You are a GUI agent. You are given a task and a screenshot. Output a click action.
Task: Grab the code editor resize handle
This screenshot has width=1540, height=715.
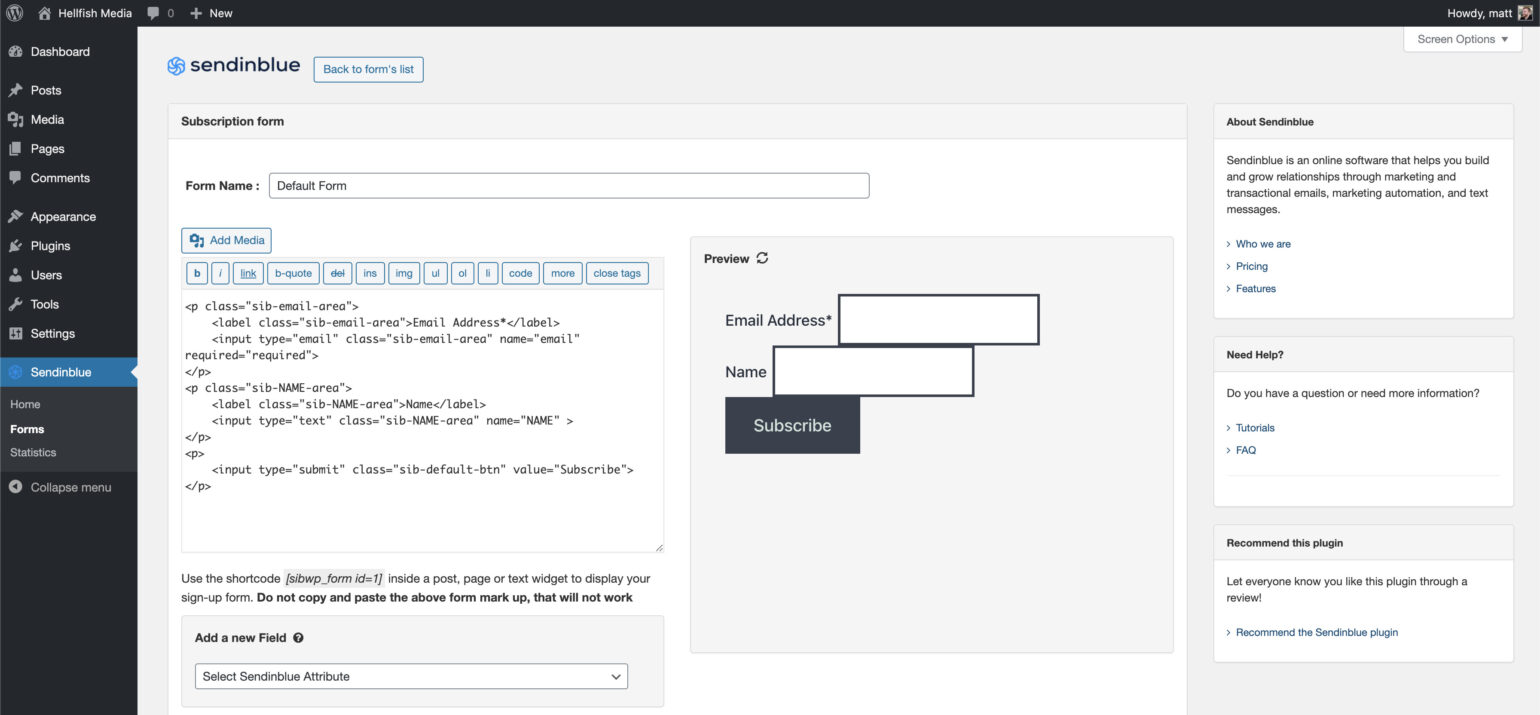tap(658, 546)
